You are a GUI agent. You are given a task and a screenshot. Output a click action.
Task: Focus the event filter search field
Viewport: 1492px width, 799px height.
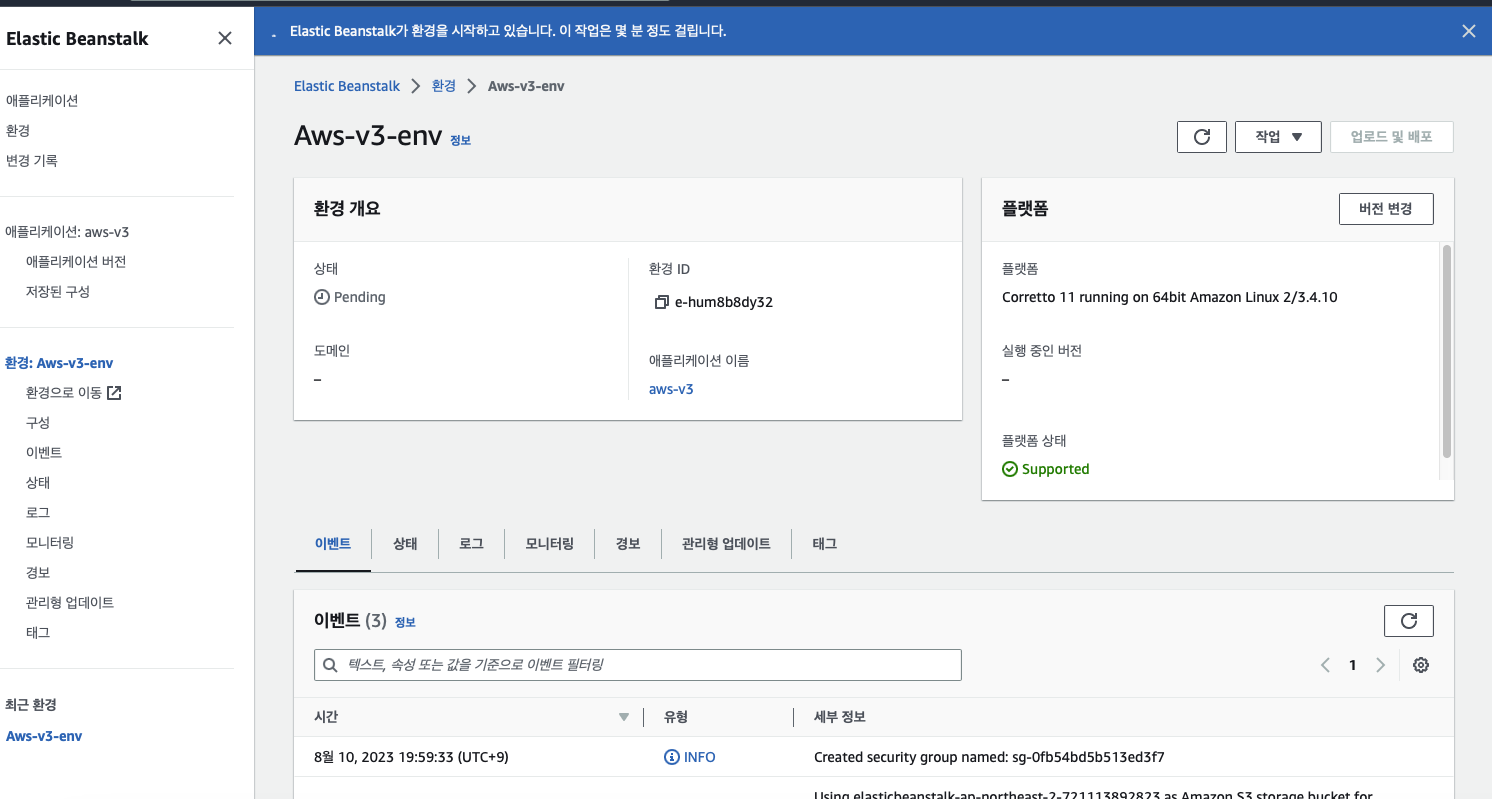638,665
